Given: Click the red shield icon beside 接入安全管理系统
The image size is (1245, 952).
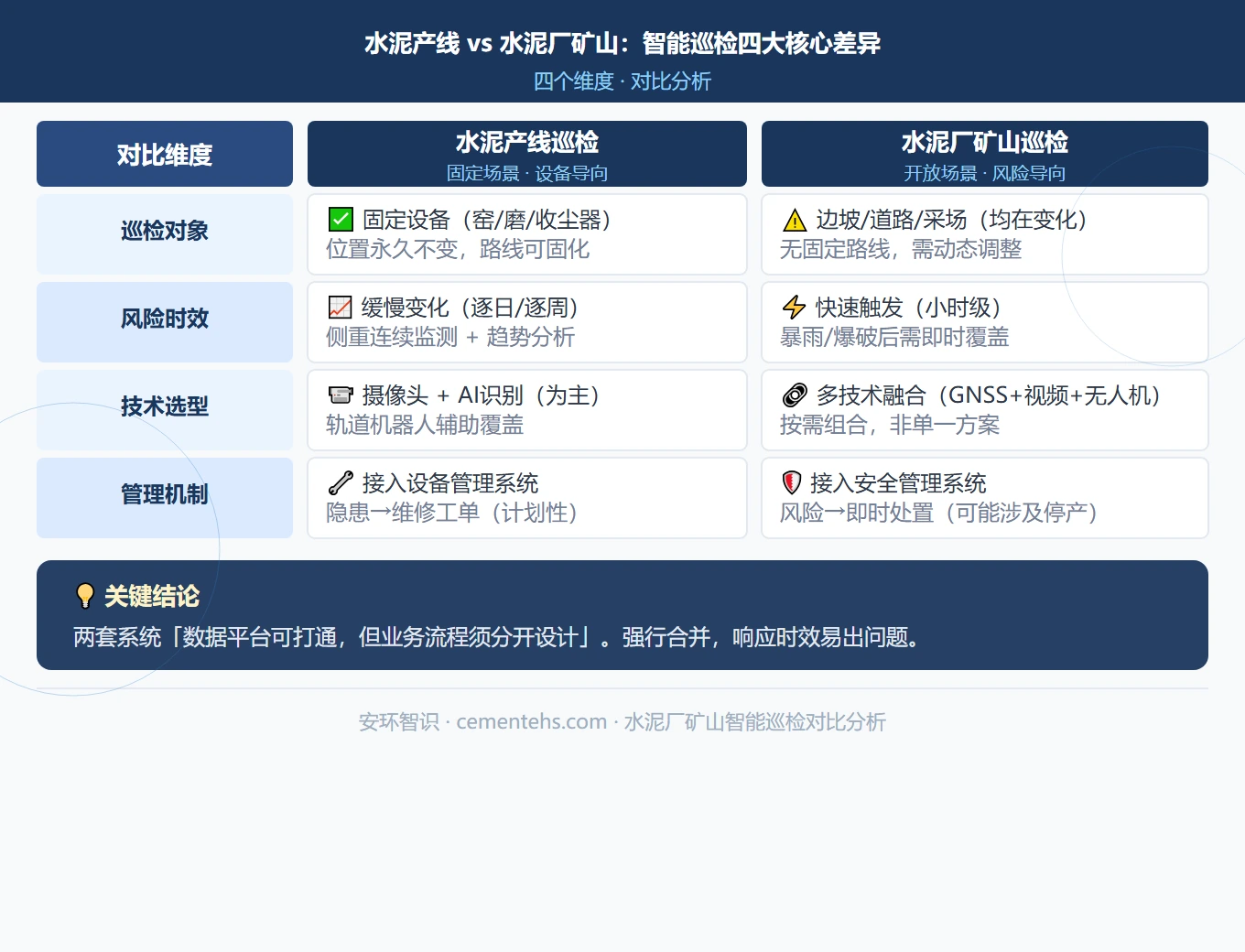Looking at the screenshot, I should point(792,483).
